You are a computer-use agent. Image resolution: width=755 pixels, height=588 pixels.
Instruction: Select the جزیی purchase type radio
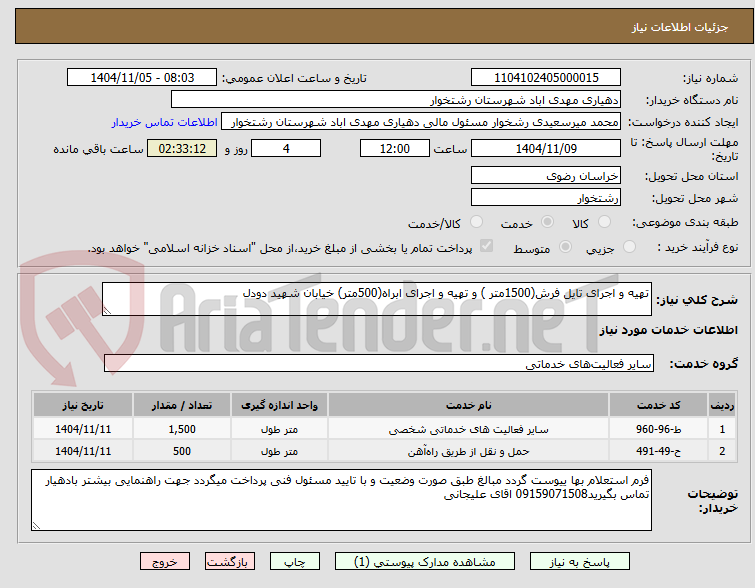click(629, 247)
